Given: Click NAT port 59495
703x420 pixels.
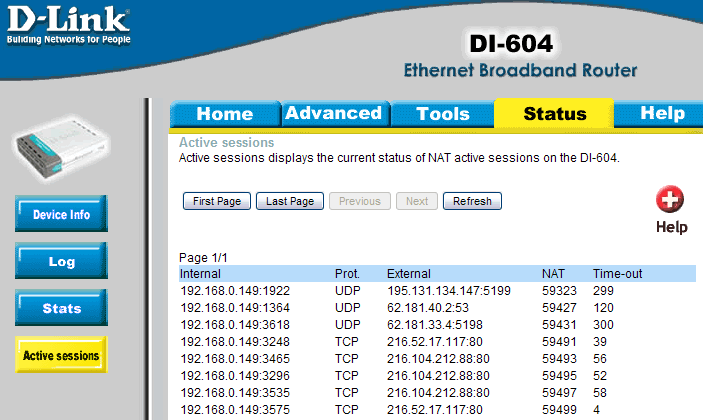Looking at the screenshot, I should (559, 376).
